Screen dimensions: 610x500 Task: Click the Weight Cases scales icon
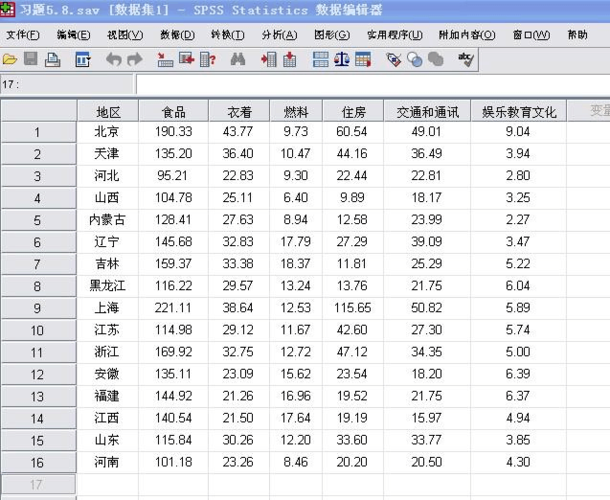click(x=342, y=60)
